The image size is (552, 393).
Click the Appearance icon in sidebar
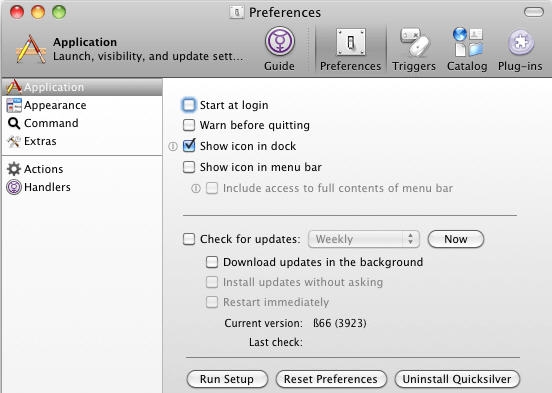(14, 105)
